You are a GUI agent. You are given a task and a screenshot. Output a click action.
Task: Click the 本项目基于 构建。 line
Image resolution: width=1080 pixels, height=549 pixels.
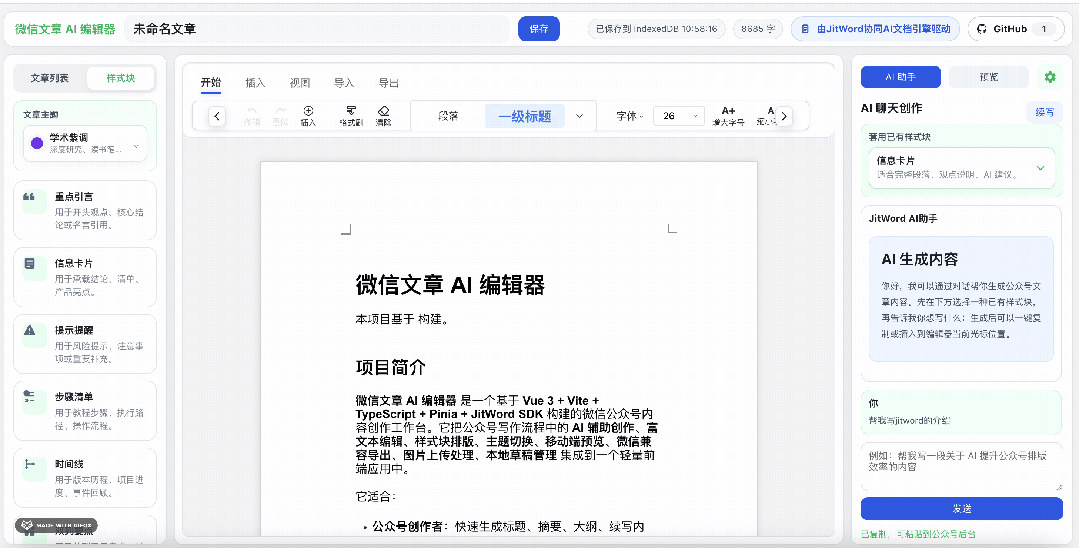(x=402, y=320)
